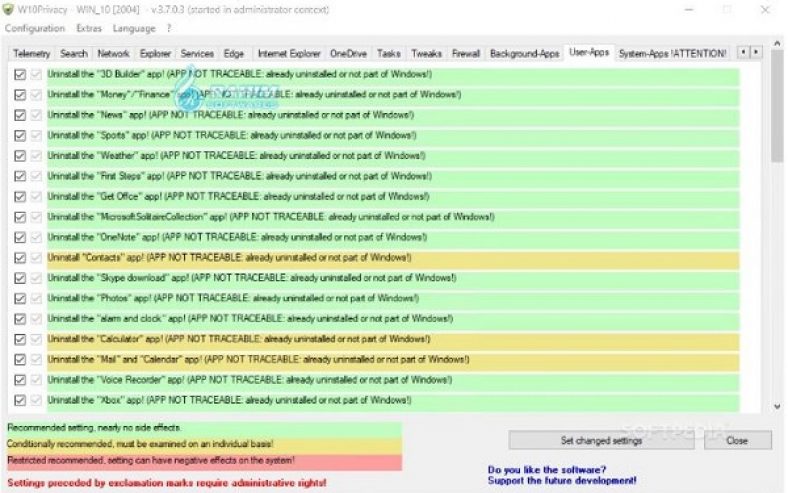Image resolution: width=788 pixels, height=493 pixels.
Task: Toggle the "First Steps" app uninstall checkbox
Action: pos(20,176)
